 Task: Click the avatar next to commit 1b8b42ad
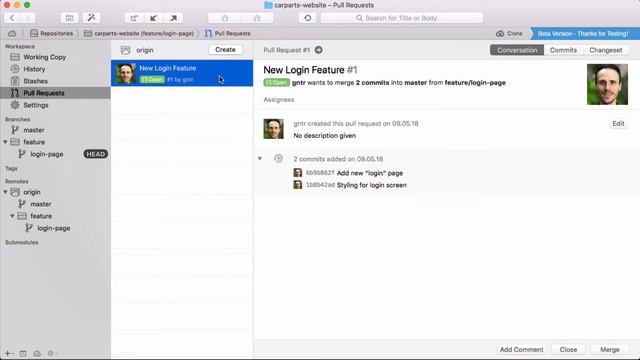click(x=298, y=184)
